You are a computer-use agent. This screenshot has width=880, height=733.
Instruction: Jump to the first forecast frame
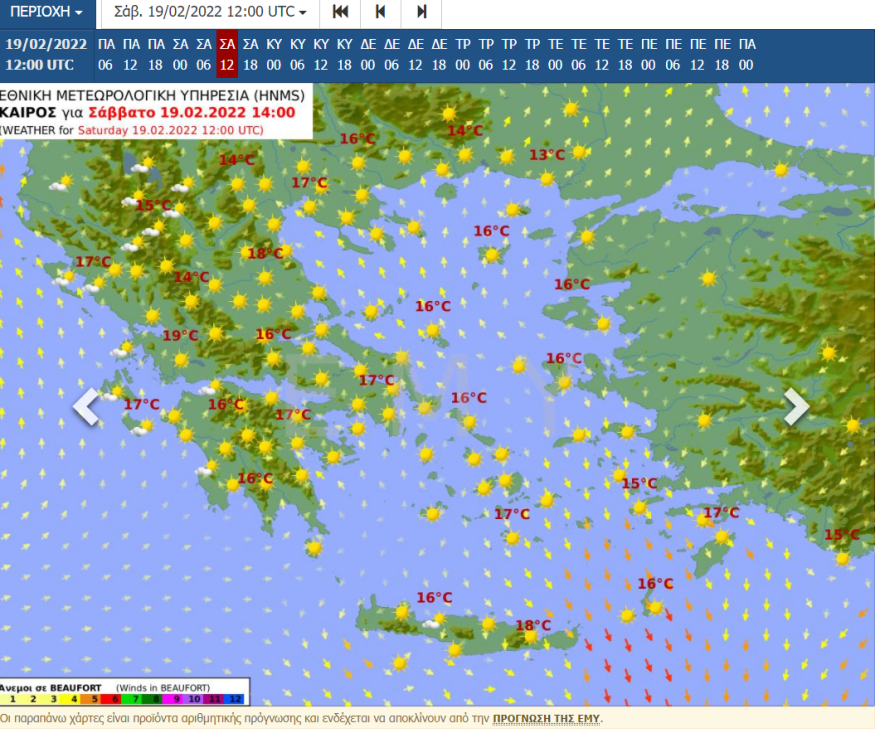(x=341, y=13)
